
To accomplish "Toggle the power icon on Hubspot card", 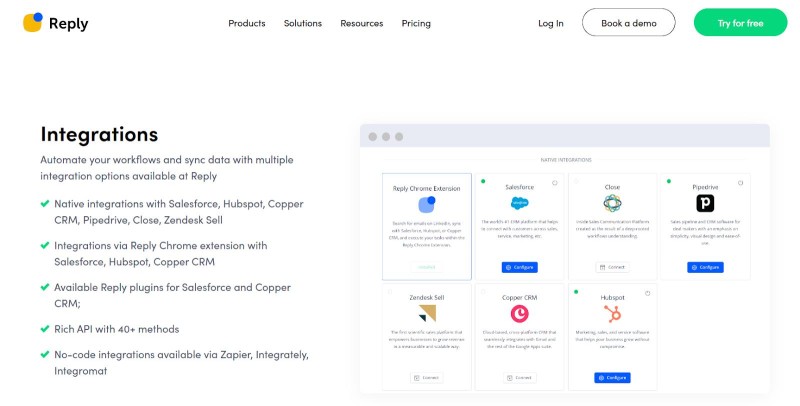I will pyautogui.click(x=647, y=293).
